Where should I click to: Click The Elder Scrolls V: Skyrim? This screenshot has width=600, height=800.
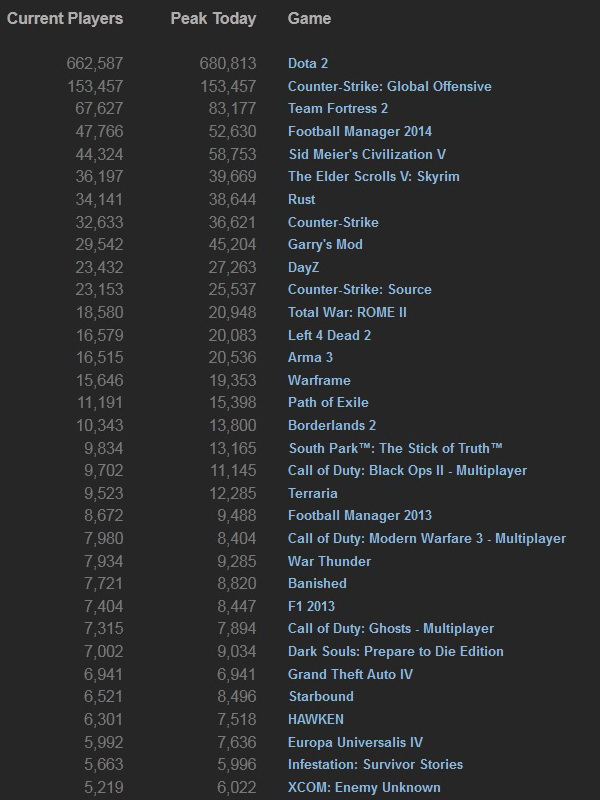coord(373,176)
